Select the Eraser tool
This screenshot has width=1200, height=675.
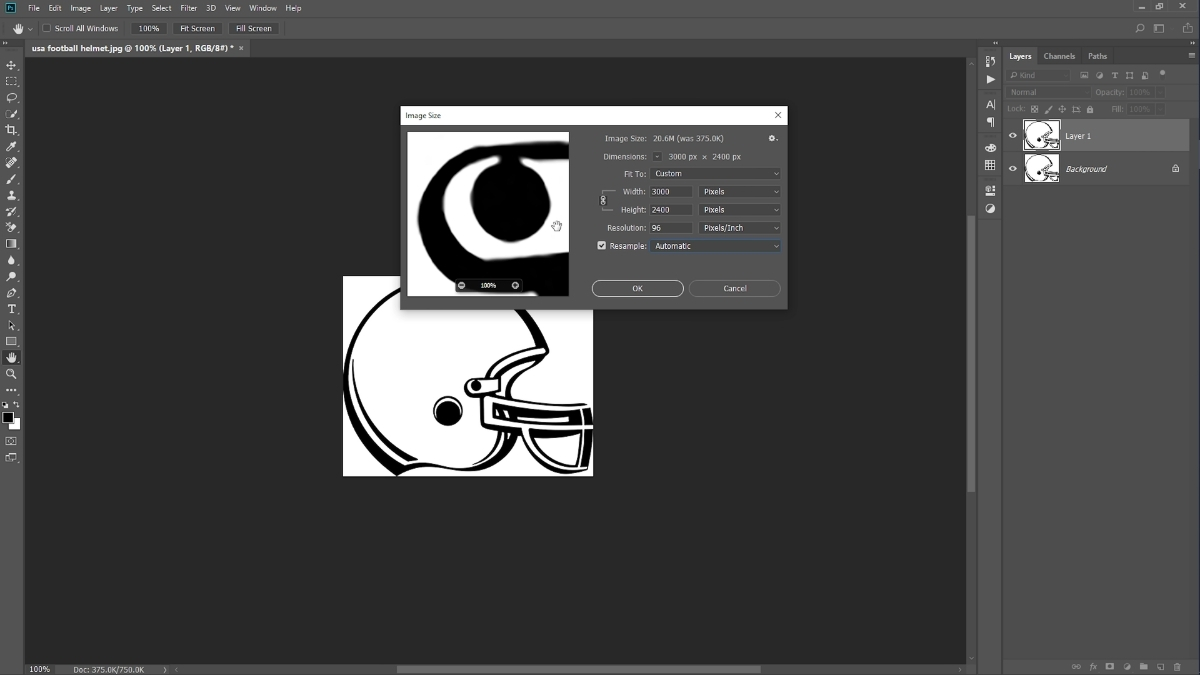11,227
